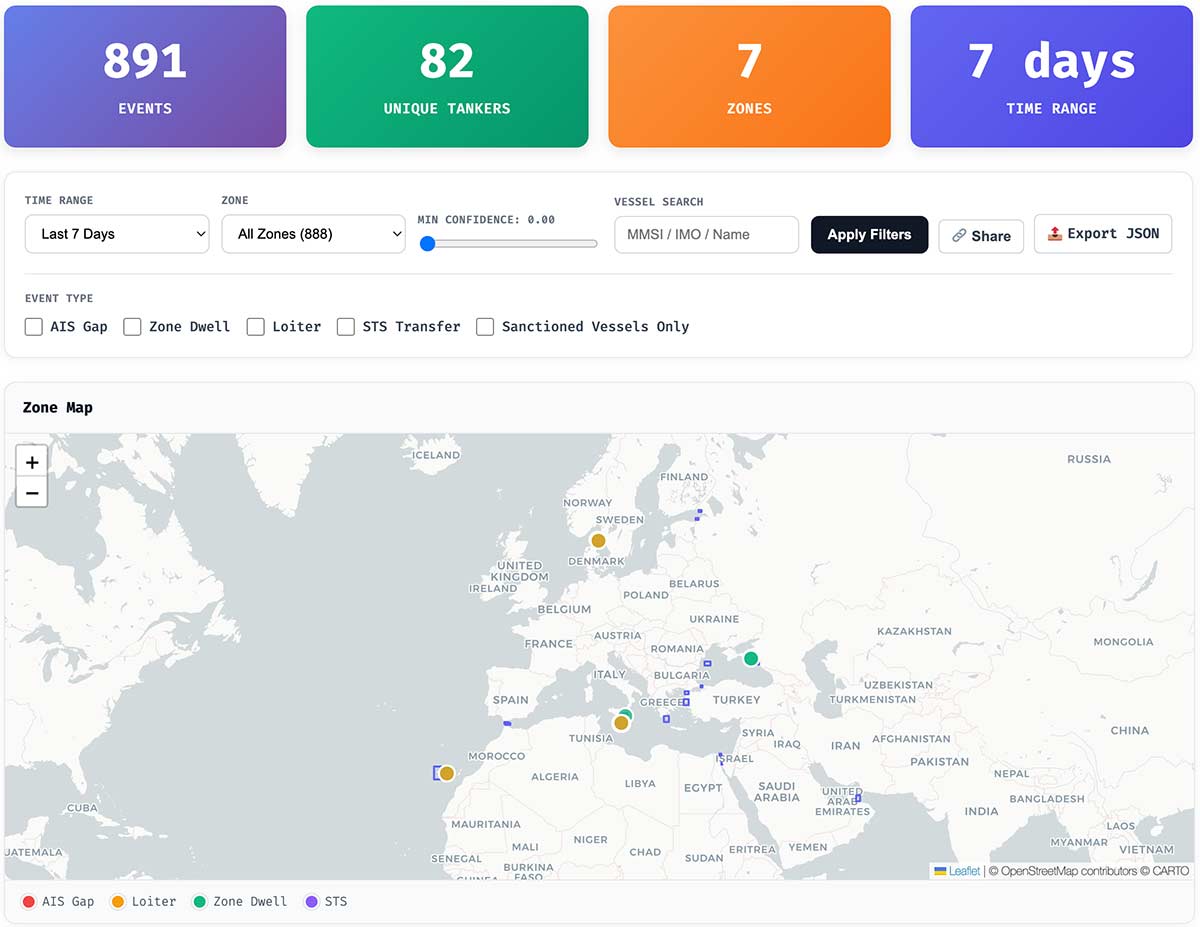Click the 7 days Time Range card
Viewport: 1200px width, 927px height.
[x=1051, y=76]
